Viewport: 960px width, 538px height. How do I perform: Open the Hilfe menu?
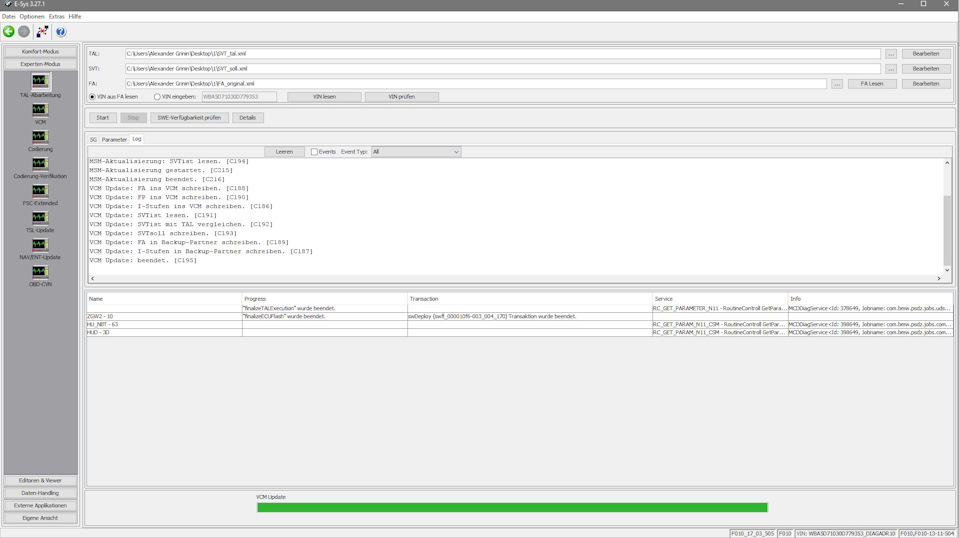coord(75,17)
